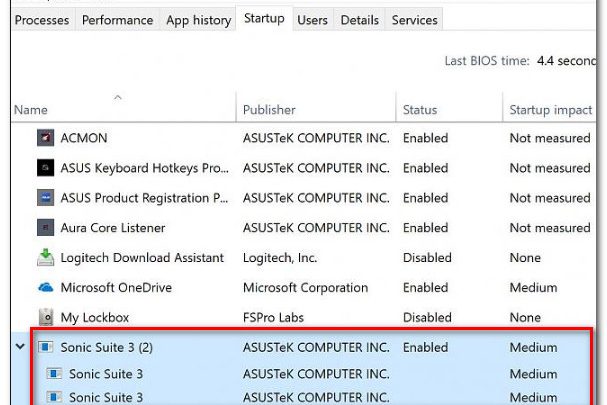Image resolution: width=607 pixels, height=405 pixels.
Task: Click the ASUS Keyboard Hotkeys icon
Action: pyautogui.click(x=45, y=168)
